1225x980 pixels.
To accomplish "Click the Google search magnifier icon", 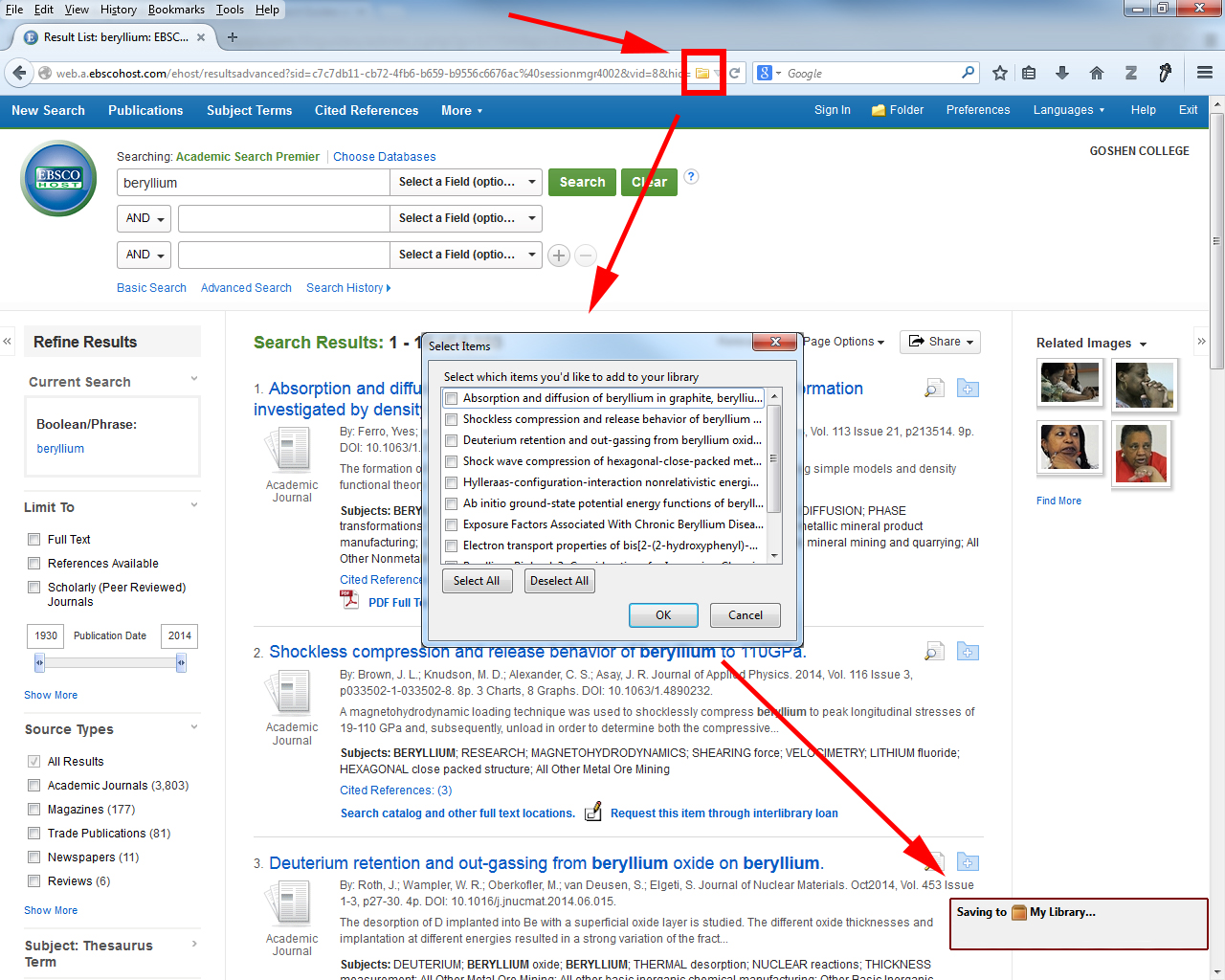I will click(968, 73).
